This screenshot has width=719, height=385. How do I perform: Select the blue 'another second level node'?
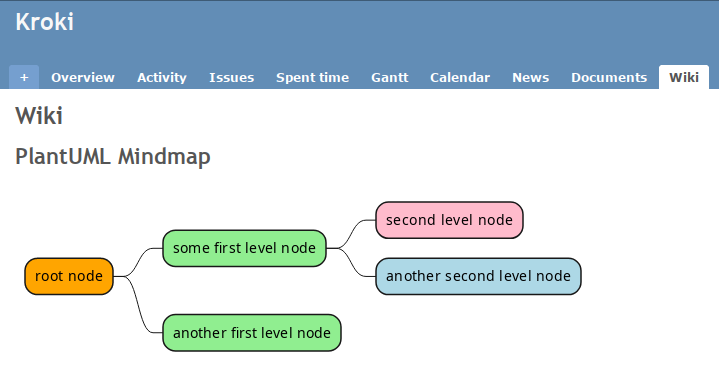478,276
